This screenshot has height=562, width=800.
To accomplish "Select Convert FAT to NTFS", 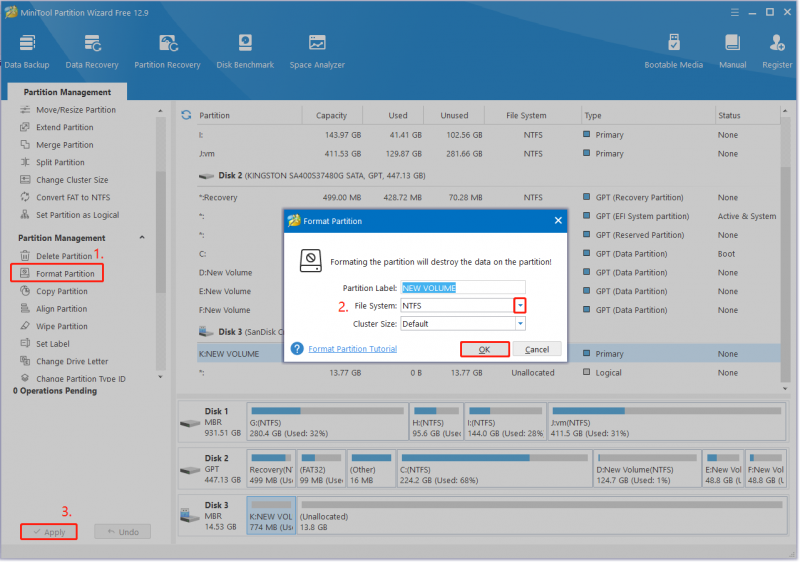I will click(x=65, y=197).
